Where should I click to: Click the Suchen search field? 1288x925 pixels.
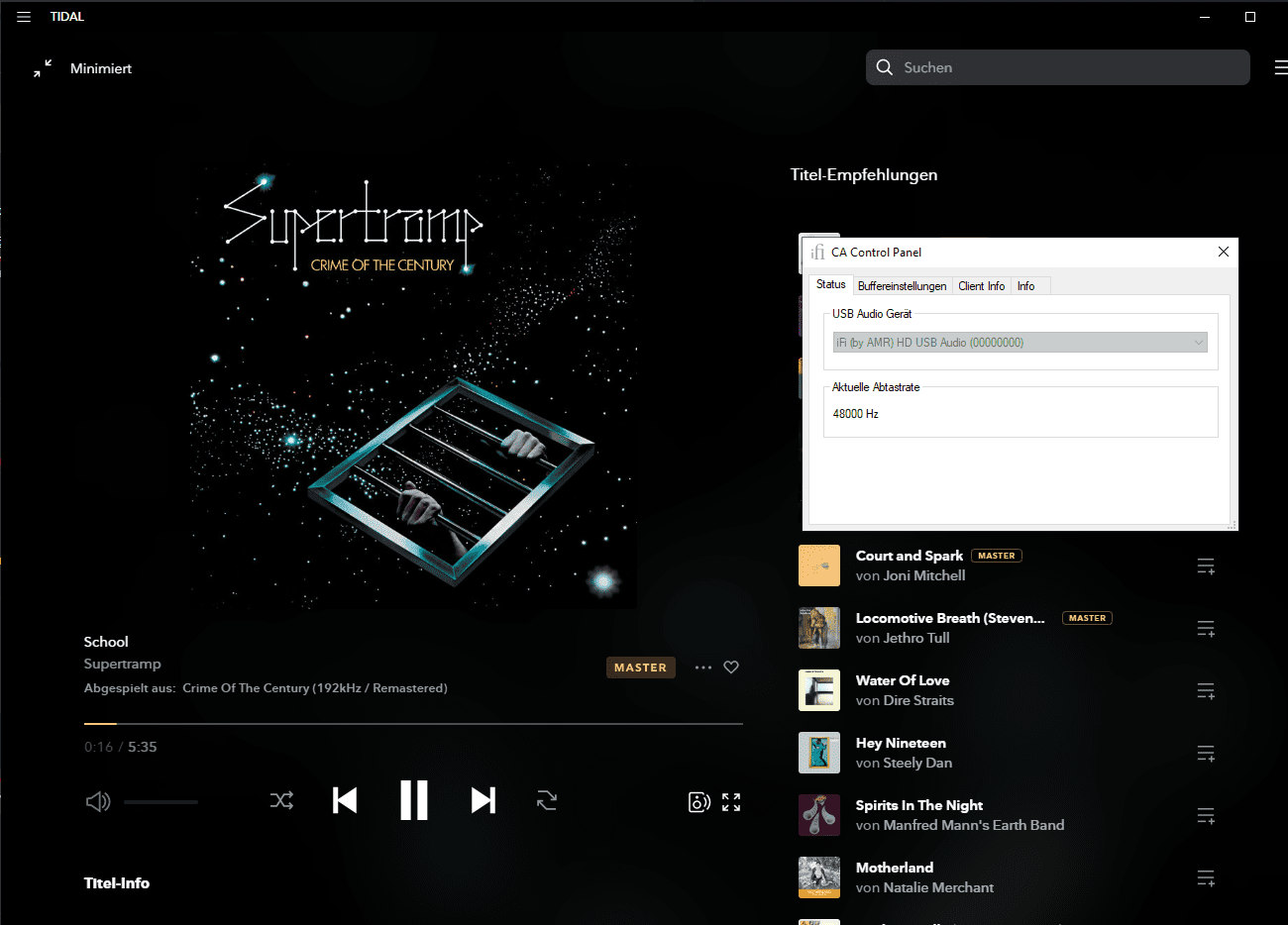[x=1057, y=67]
